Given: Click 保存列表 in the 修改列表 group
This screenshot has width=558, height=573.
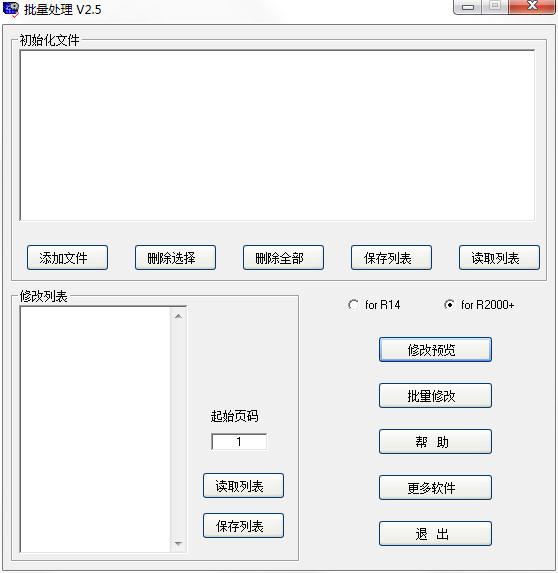Looking at the screenshot, I should click(243, 526).
